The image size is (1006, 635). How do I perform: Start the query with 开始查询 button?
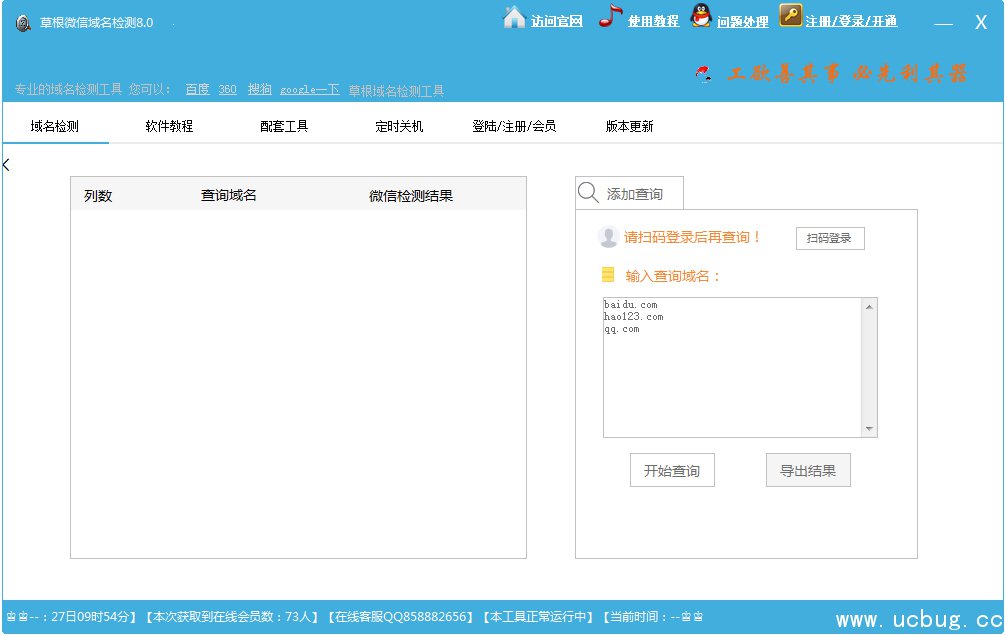(672, 471)
